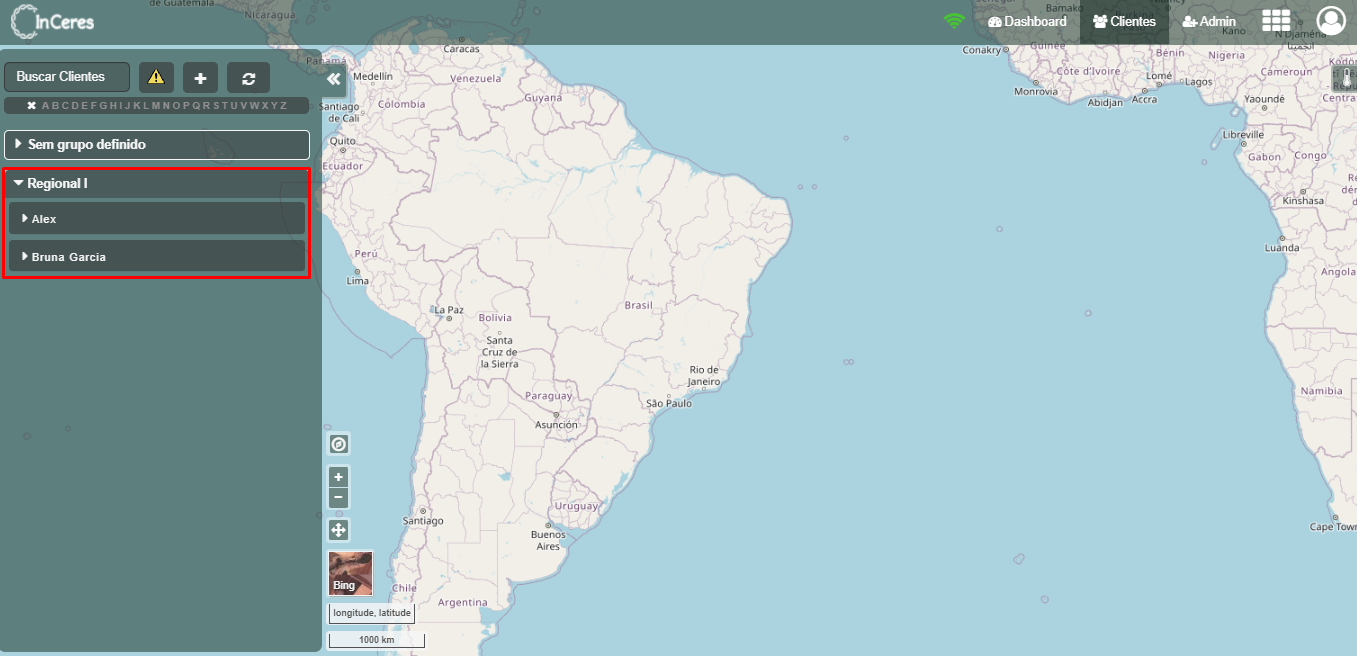
Task: Click the Luanda map label
Action: click(x=1282, y=247)
